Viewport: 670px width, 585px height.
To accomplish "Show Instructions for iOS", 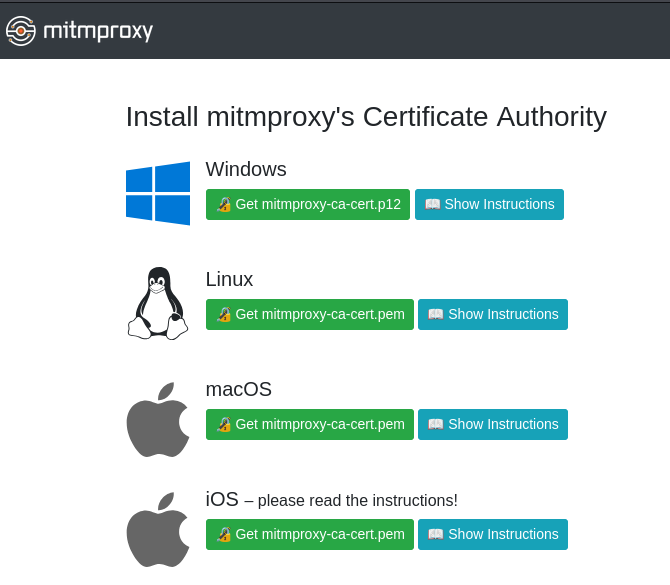I will tap(493, 534).
